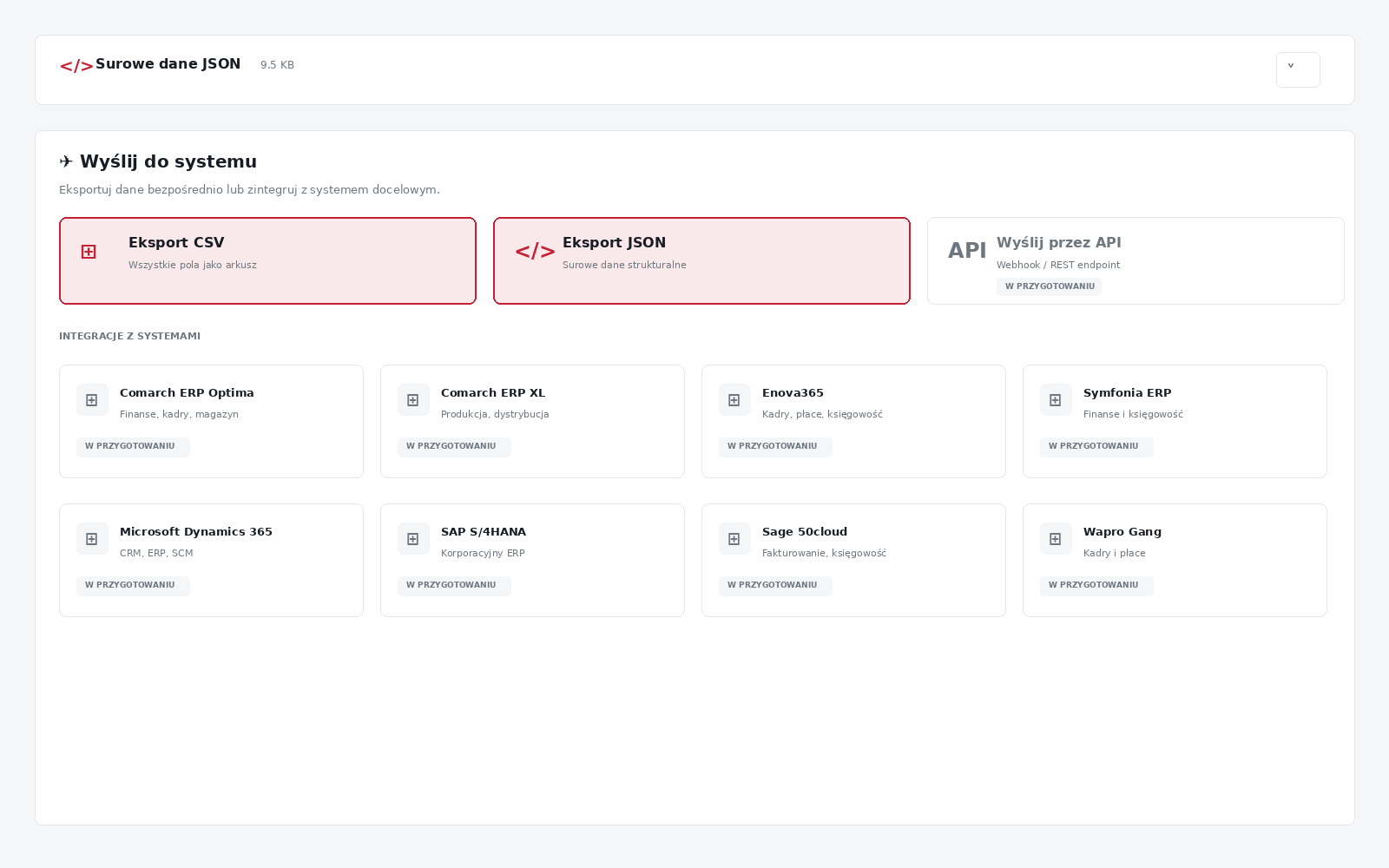Click W PRZYGOTOWANIU badge in Wapro Gang
The width and height of the screenshot is (1389, 868).
(1096, 585)
